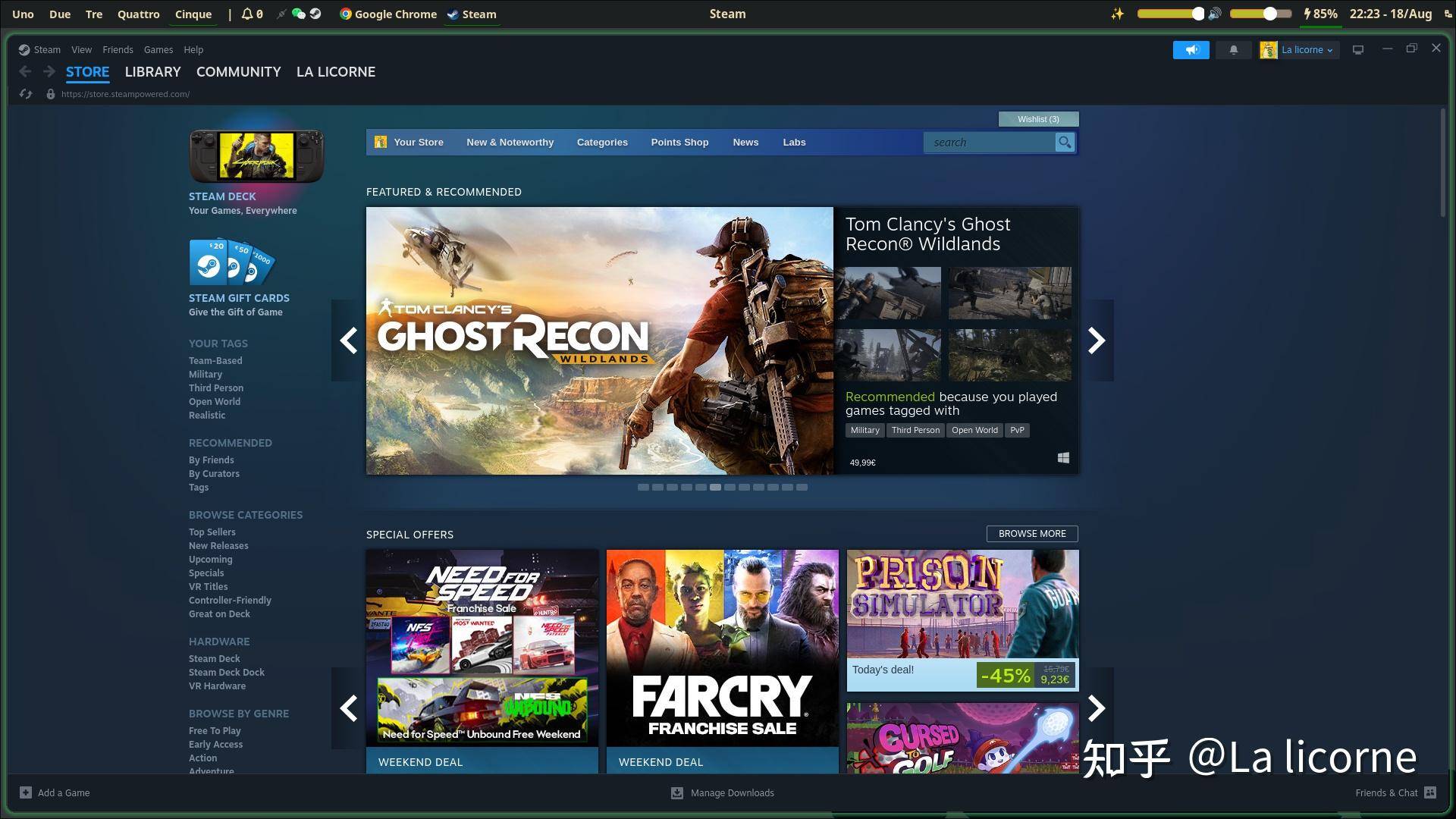
Task: Open the Help menu
Action: pyautogui.click(x=193, y=50)
